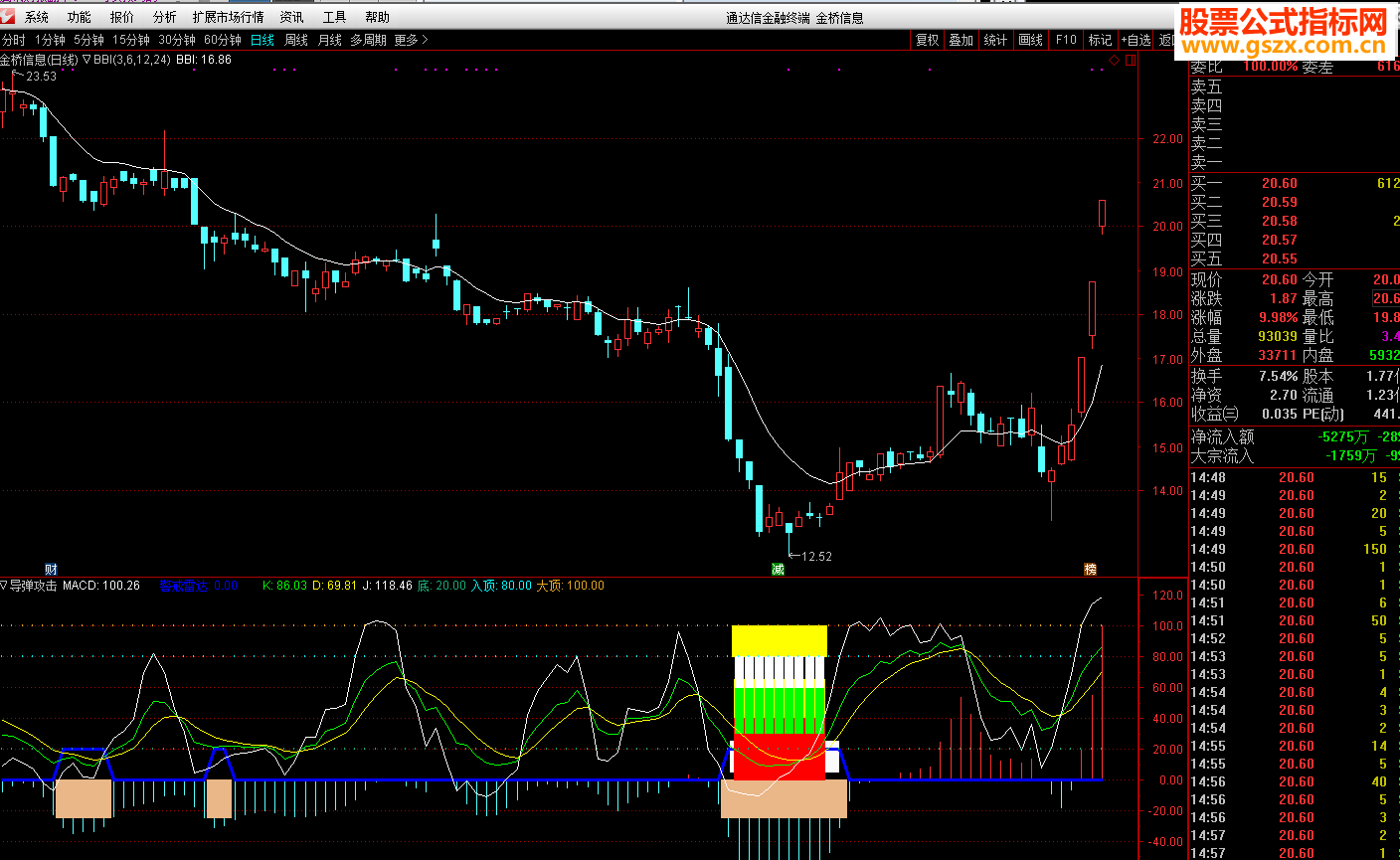Click the BBI: 16.86 value text
This screenshot has height=860, width=1400.
204,60
